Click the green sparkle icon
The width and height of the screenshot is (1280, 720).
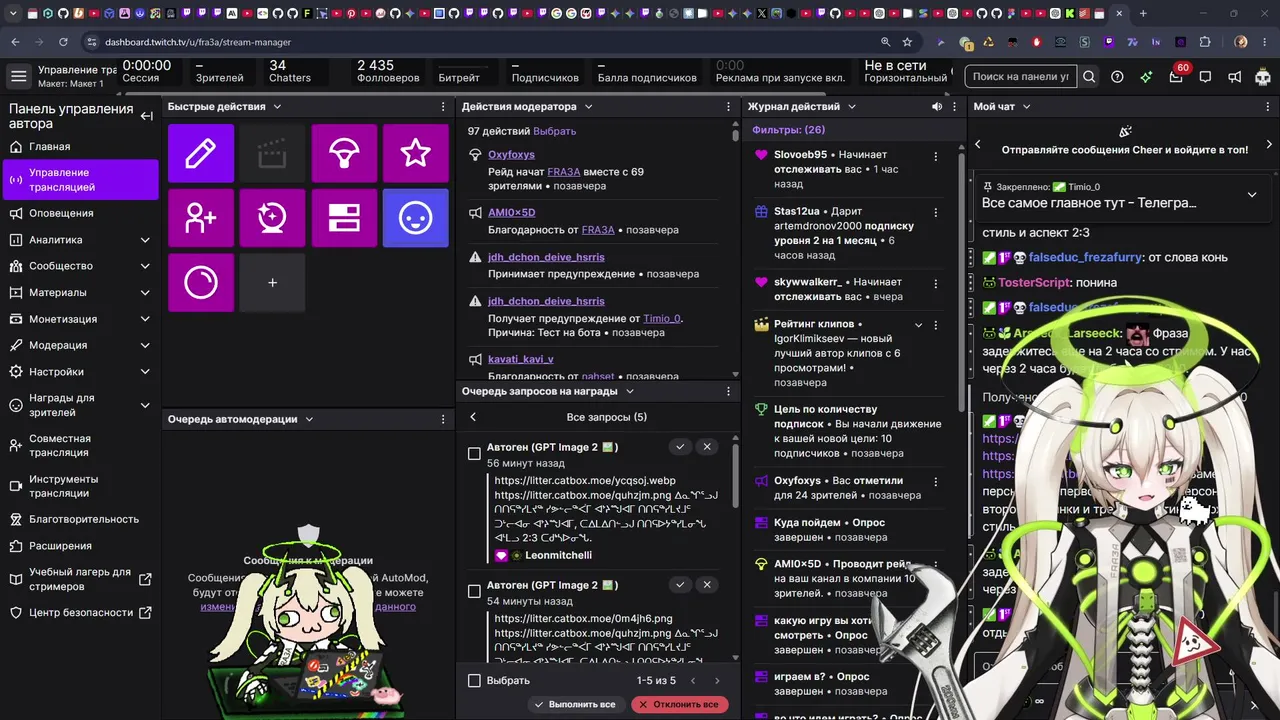[1146, 77]
